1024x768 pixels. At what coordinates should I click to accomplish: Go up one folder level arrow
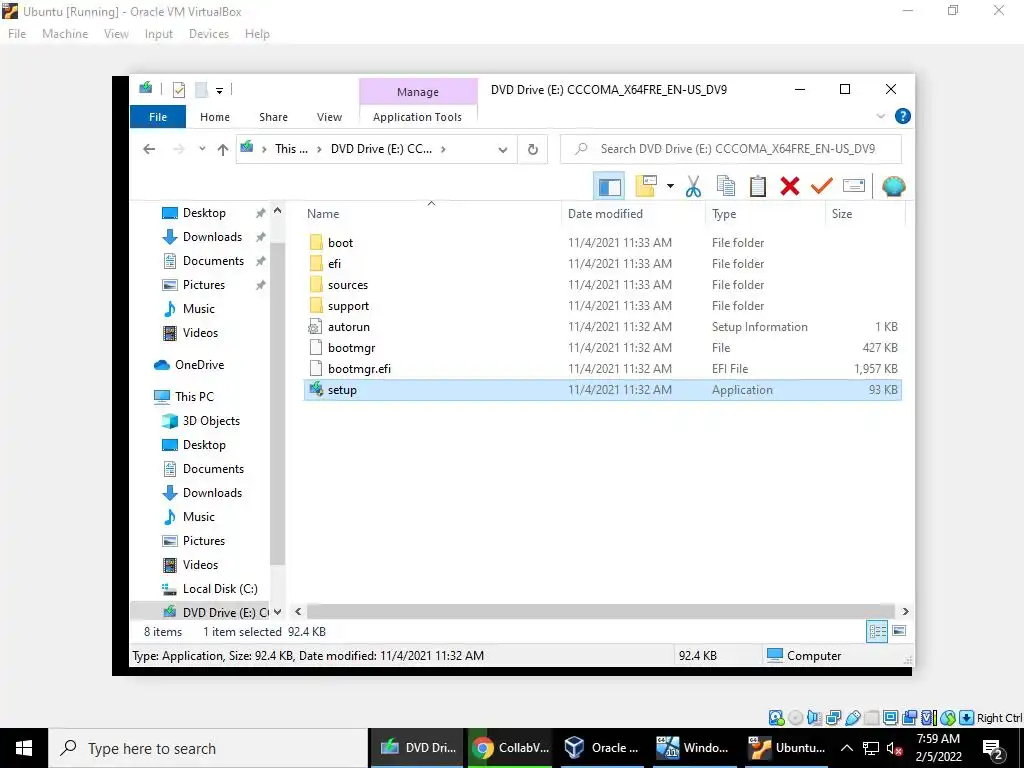(223, 150)
